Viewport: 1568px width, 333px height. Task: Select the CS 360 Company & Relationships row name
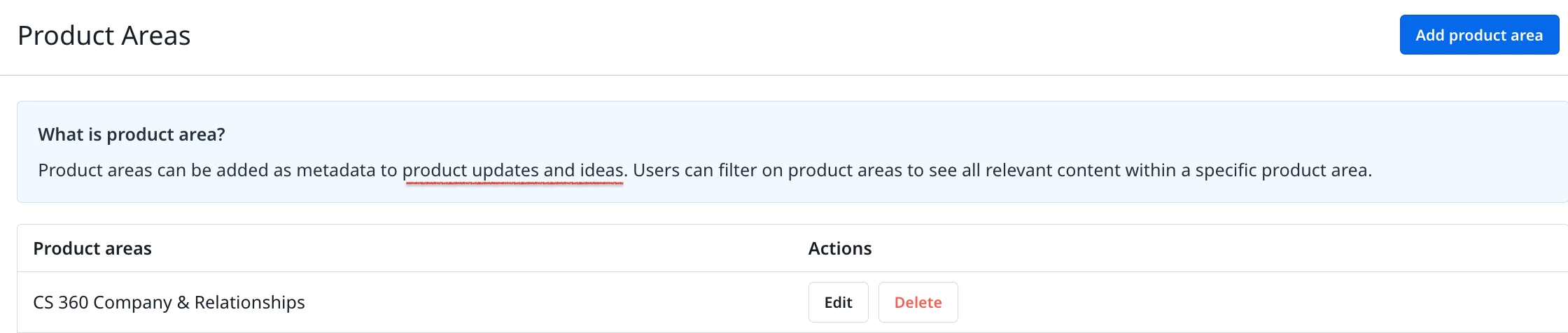tap(169, 302)
